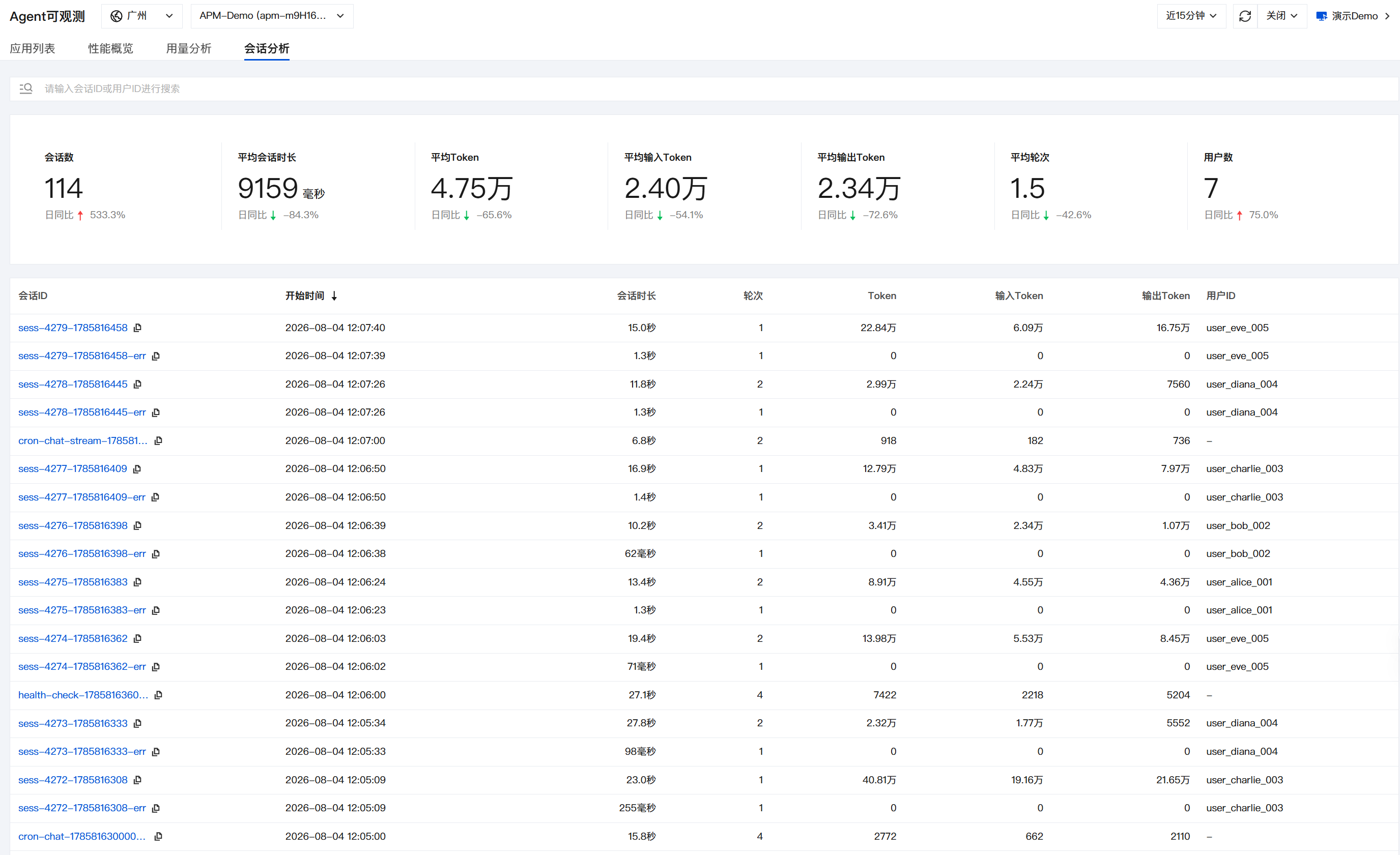Copy session ID sess-4279-1785816458-err
This screenshot has width=1400, height=855.
click(x=156, y=356)
